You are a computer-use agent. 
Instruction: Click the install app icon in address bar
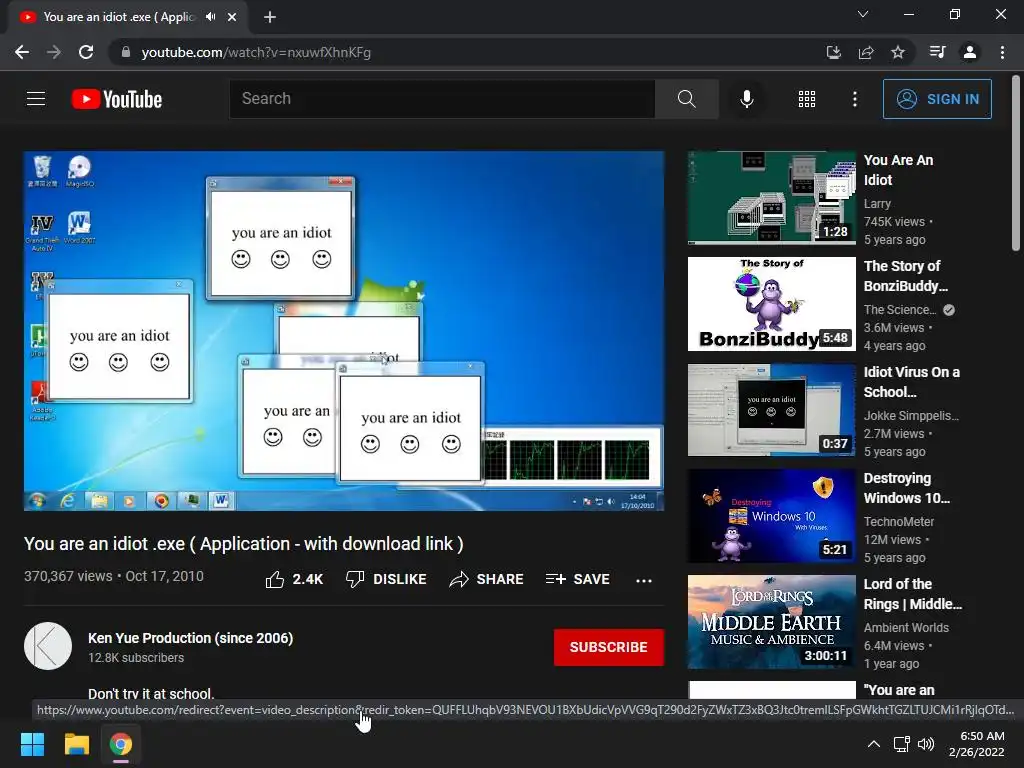click(833, 52)
